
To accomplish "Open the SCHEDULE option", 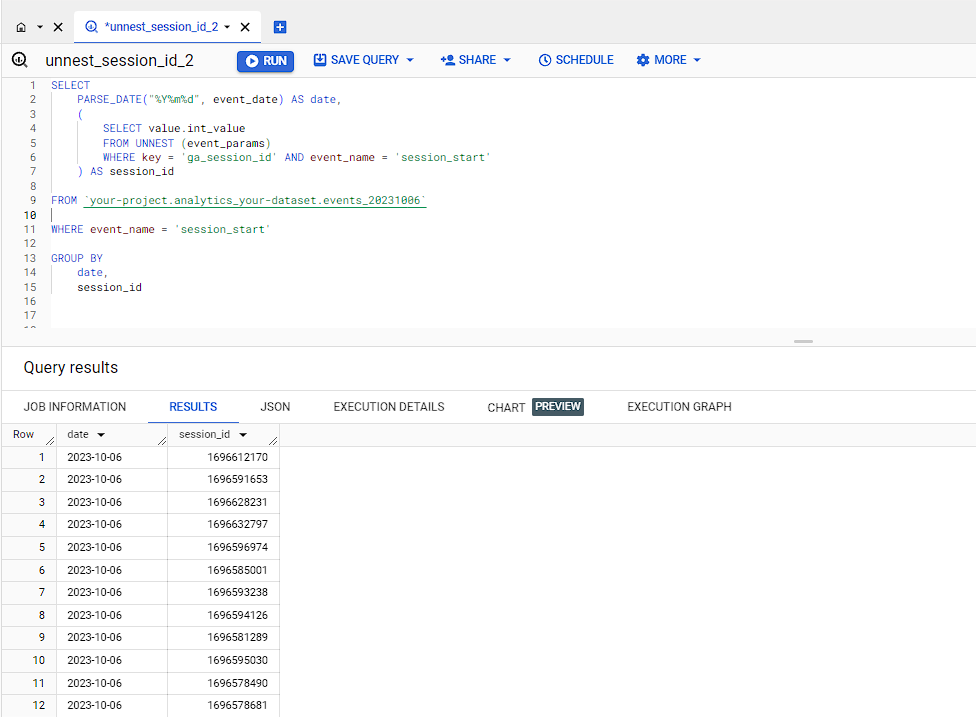I will point(576,60).
